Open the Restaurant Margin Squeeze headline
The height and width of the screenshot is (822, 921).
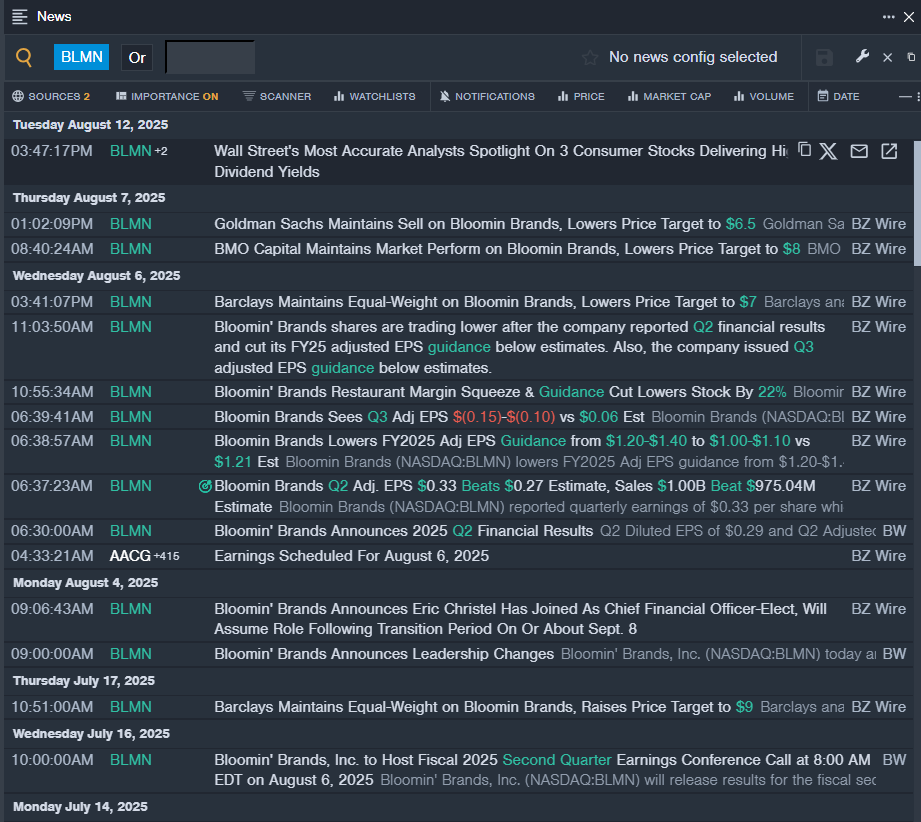point(500,392)
